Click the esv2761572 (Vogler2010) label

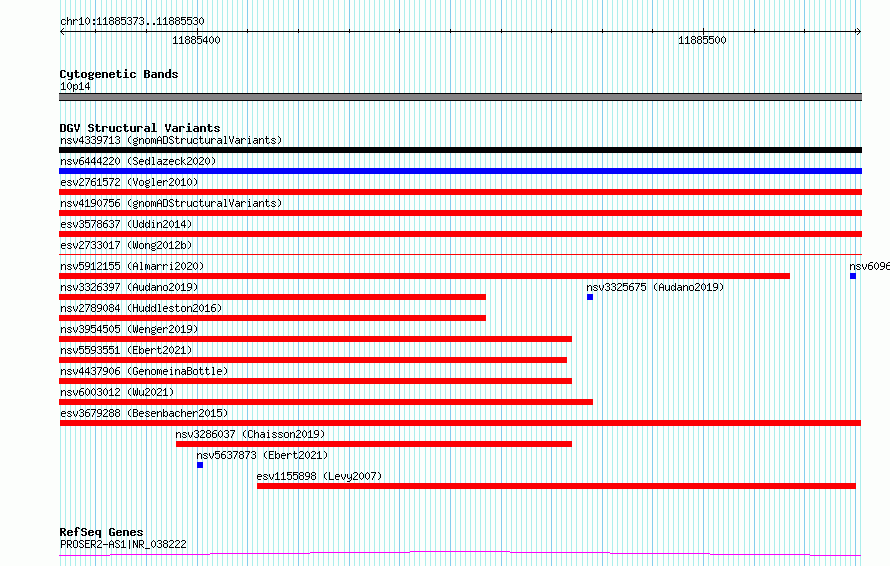coord(129,182)
